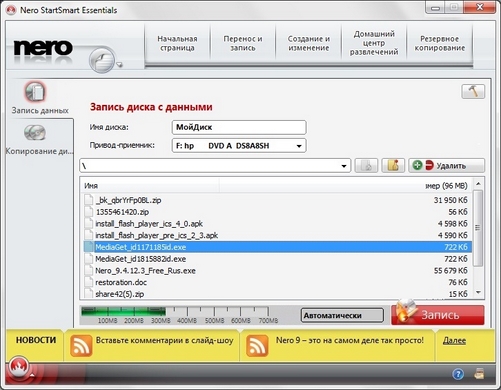Click disc capacity bar at 500MB mark
The height and width of the screenshot is (390, 501).
pos(214,312)
